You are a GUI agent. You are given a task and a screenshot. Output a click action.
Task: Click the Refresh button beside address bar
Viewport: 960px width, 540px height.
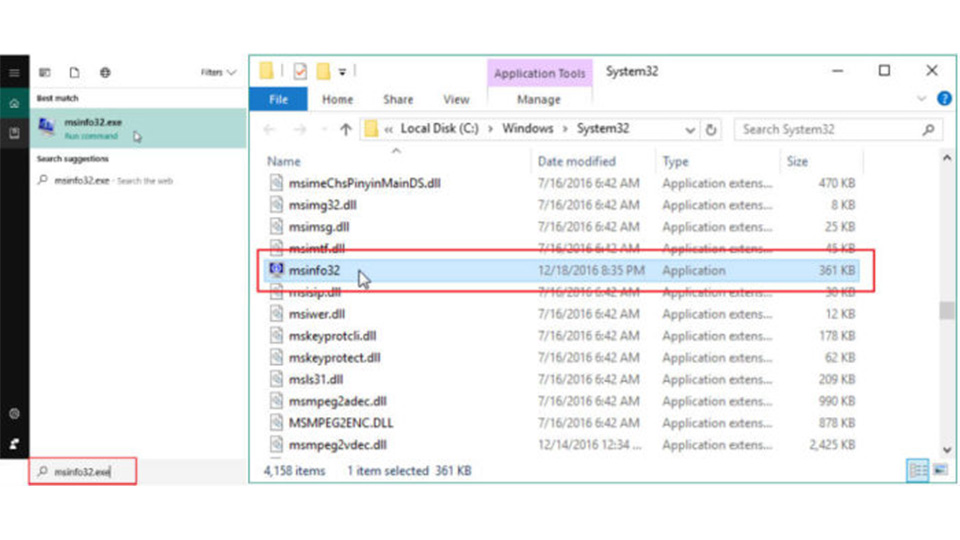coord(712,129)
